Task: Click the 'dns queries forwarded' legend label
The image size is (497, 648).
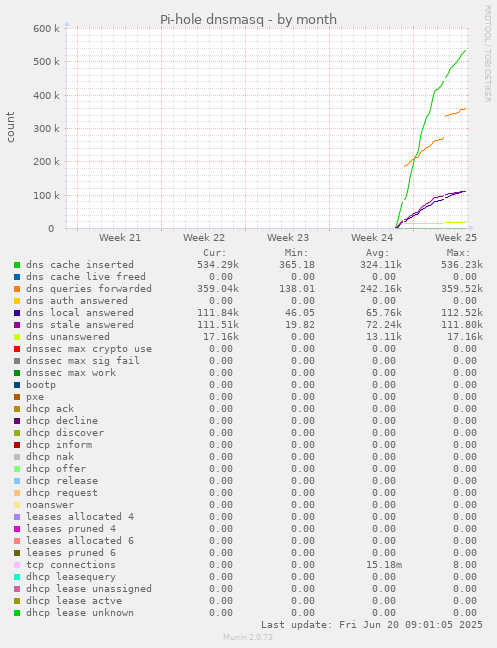Action: pyautogui.click(x=89, y=289)
